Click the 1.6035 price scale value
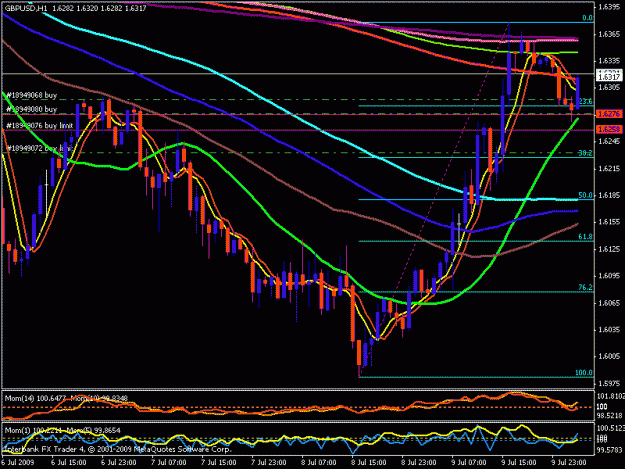Image resolution: width=625 pixels, height=469 pixels. coord(609,330)
